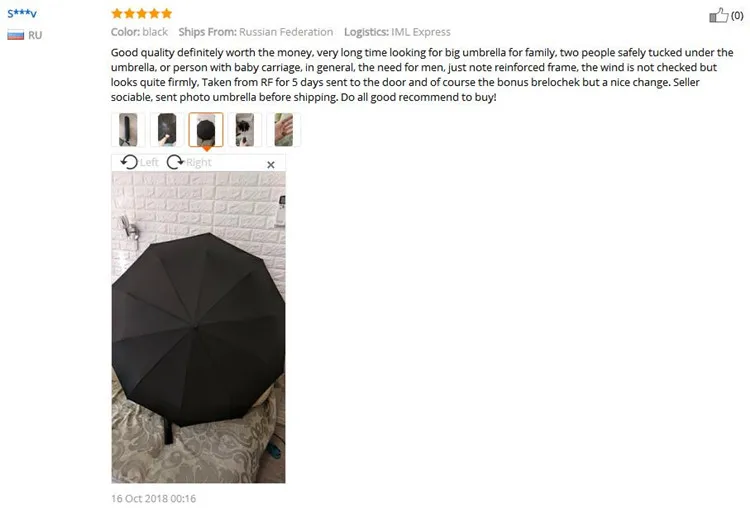The height and width of the screenshot is (508, 750).
Task: Select the second thumbnail with hand touching umbrella
Action: coord(167,130)
